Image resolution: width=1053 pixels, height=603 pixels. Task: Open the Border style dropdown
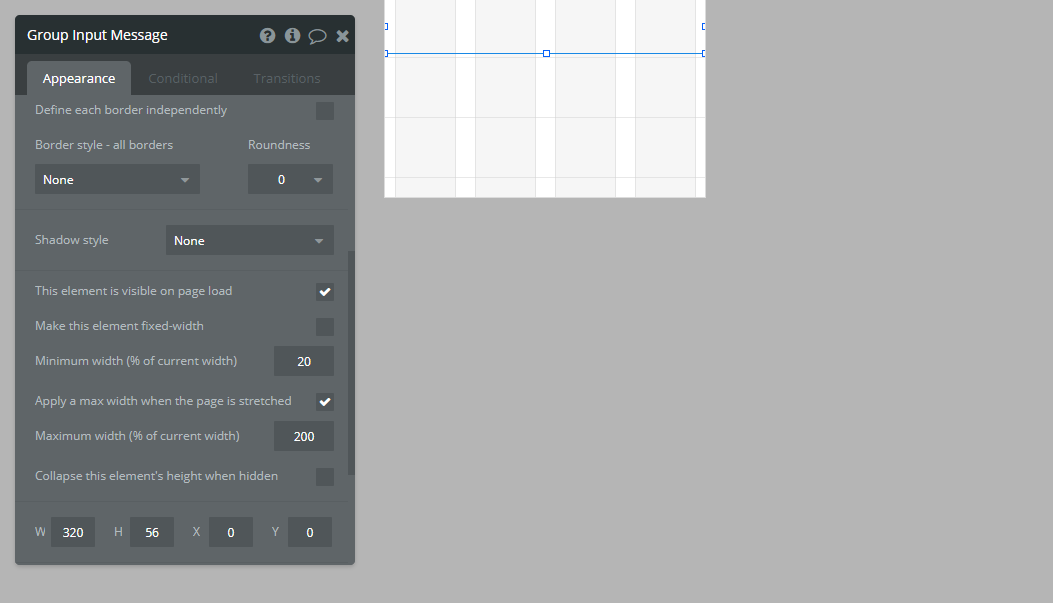pyautogui.click(x=118, y=179)
